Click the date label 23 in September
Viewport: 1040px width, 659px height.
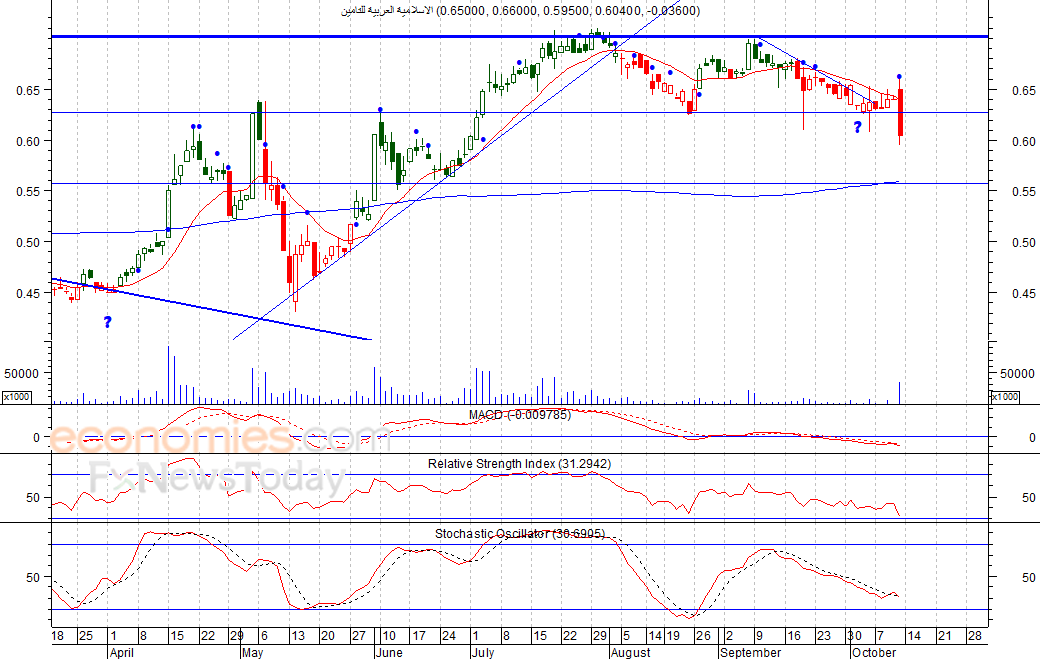(824, 636)
